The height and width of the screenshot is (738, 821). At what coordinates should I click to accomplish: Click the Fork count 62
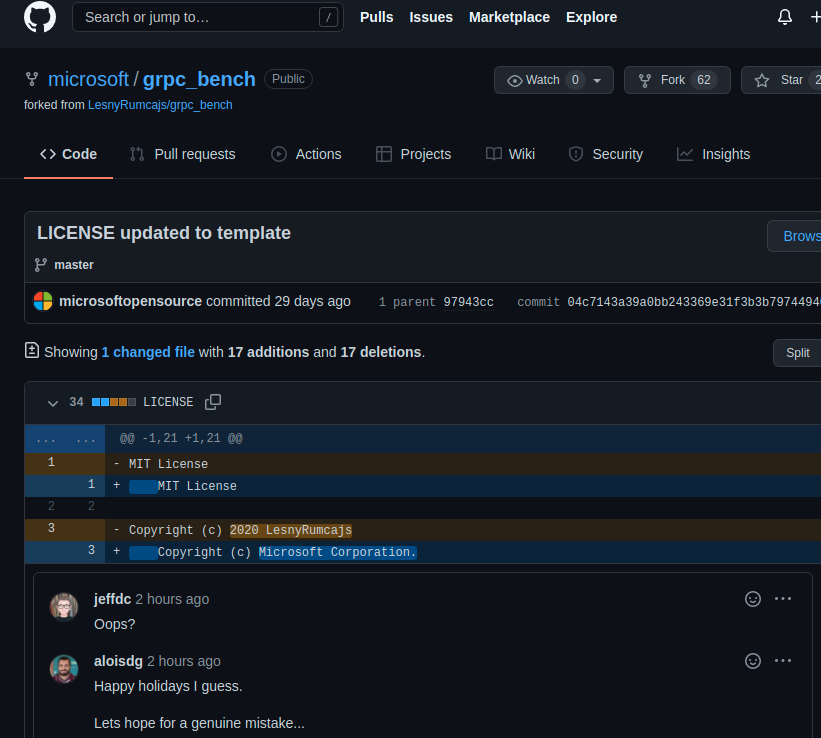pyautogui.click(x=704, y=80)
